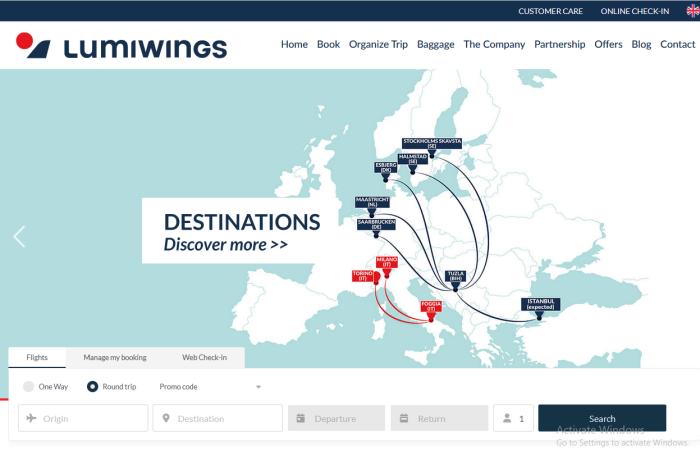Click the passenger person icon
This screenshot has height=467, width=700.
507,418
